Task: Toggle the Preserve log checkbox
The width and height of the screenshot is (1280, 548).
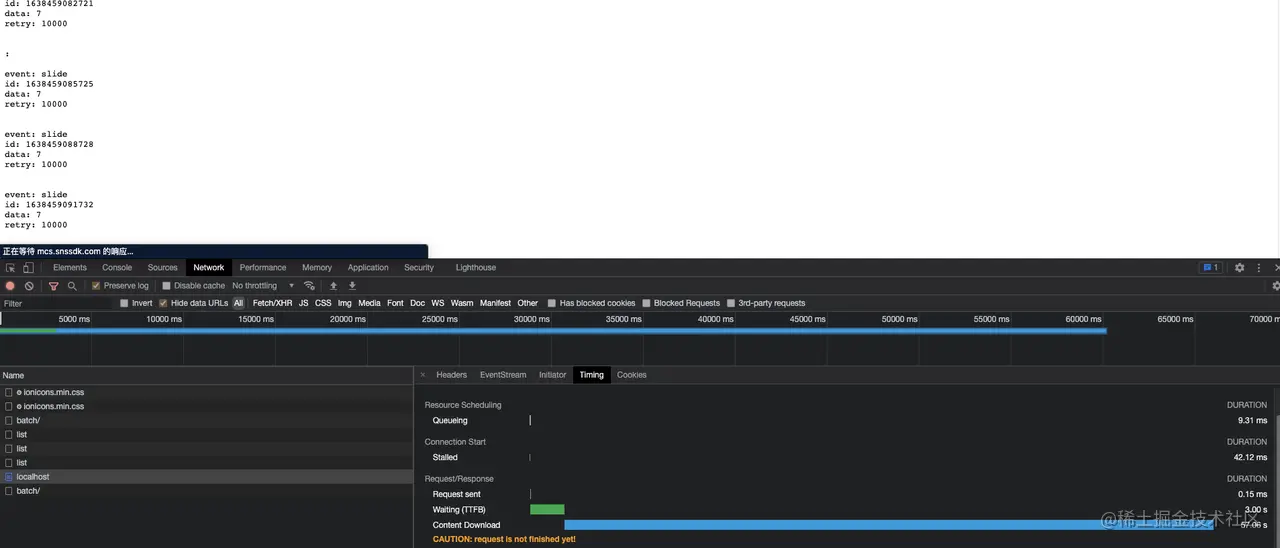Action: 96,286
